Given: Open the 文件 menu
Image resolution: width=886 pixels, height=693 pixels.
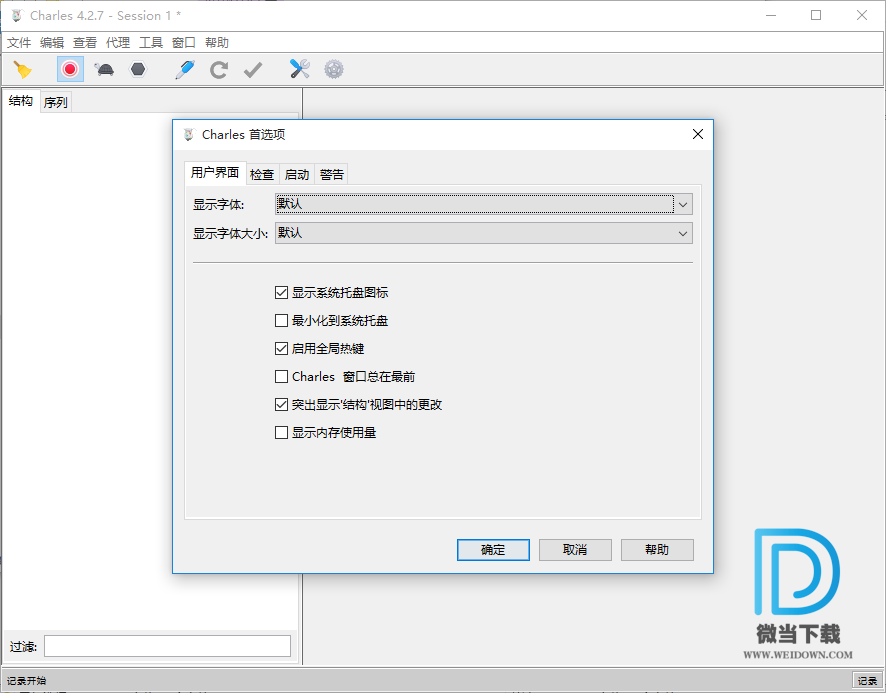Looking at the screenshot, I should pos(19,42).
